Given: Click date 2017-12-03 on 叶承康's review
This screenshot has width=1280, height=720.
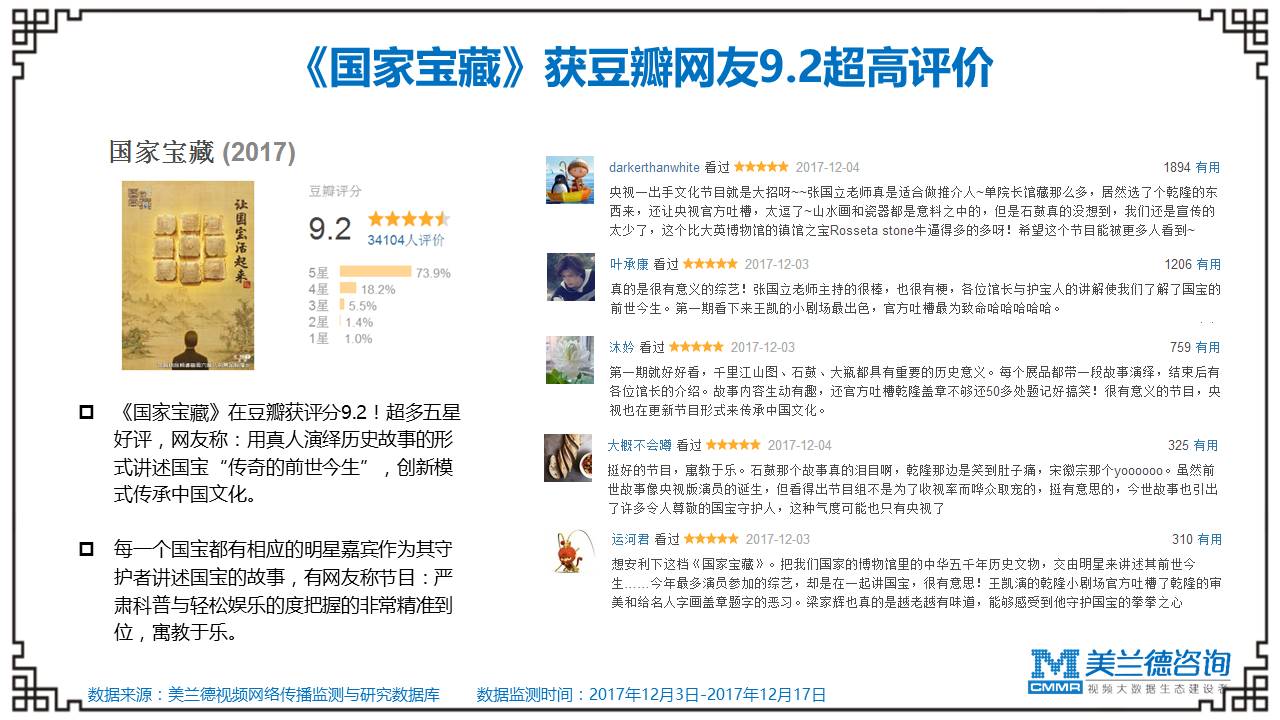Looking at the screenshot, I should point(777,264).
